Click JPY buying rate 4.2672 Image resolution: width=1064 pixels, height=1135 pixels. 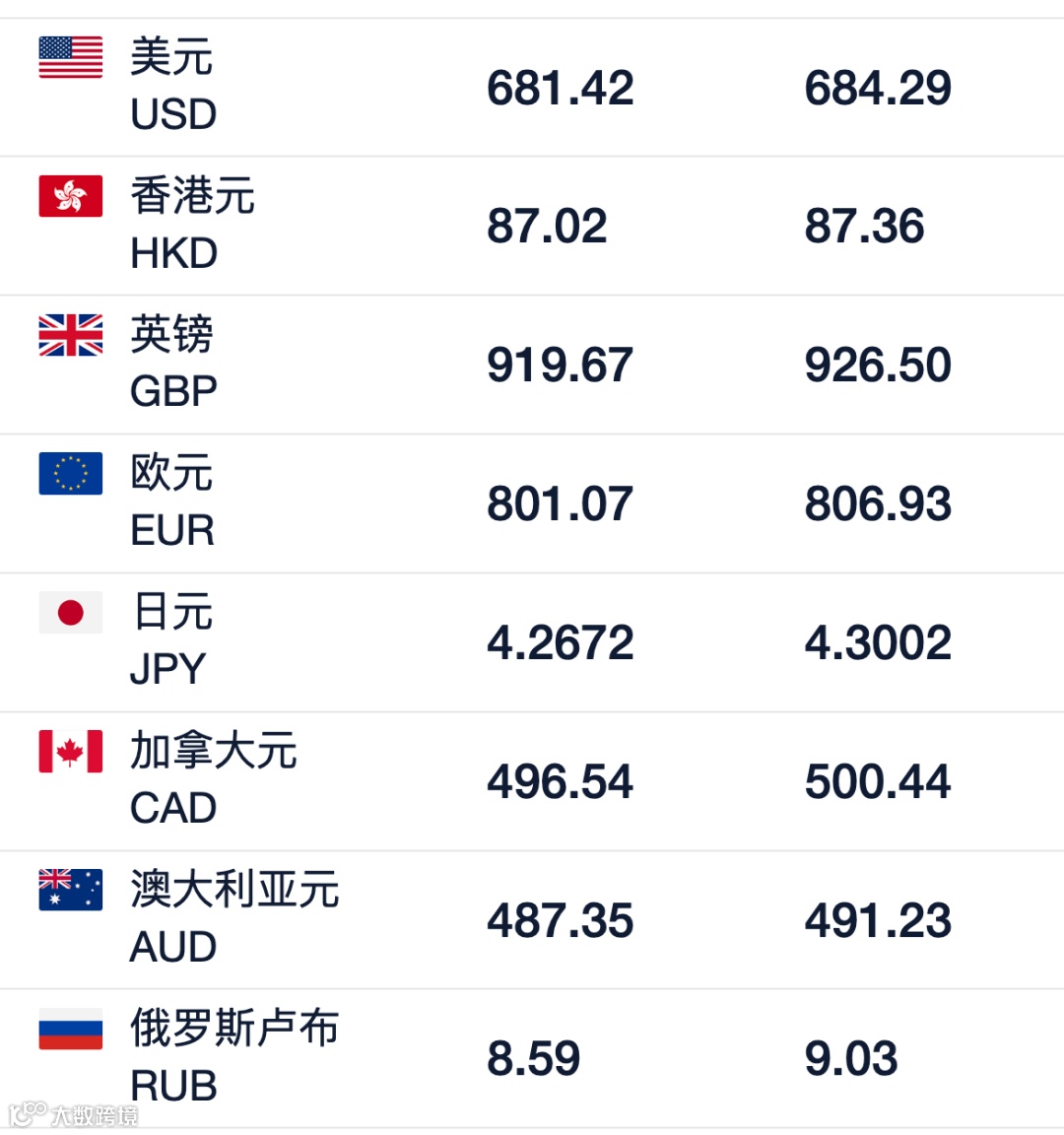(x=560, y=642)
